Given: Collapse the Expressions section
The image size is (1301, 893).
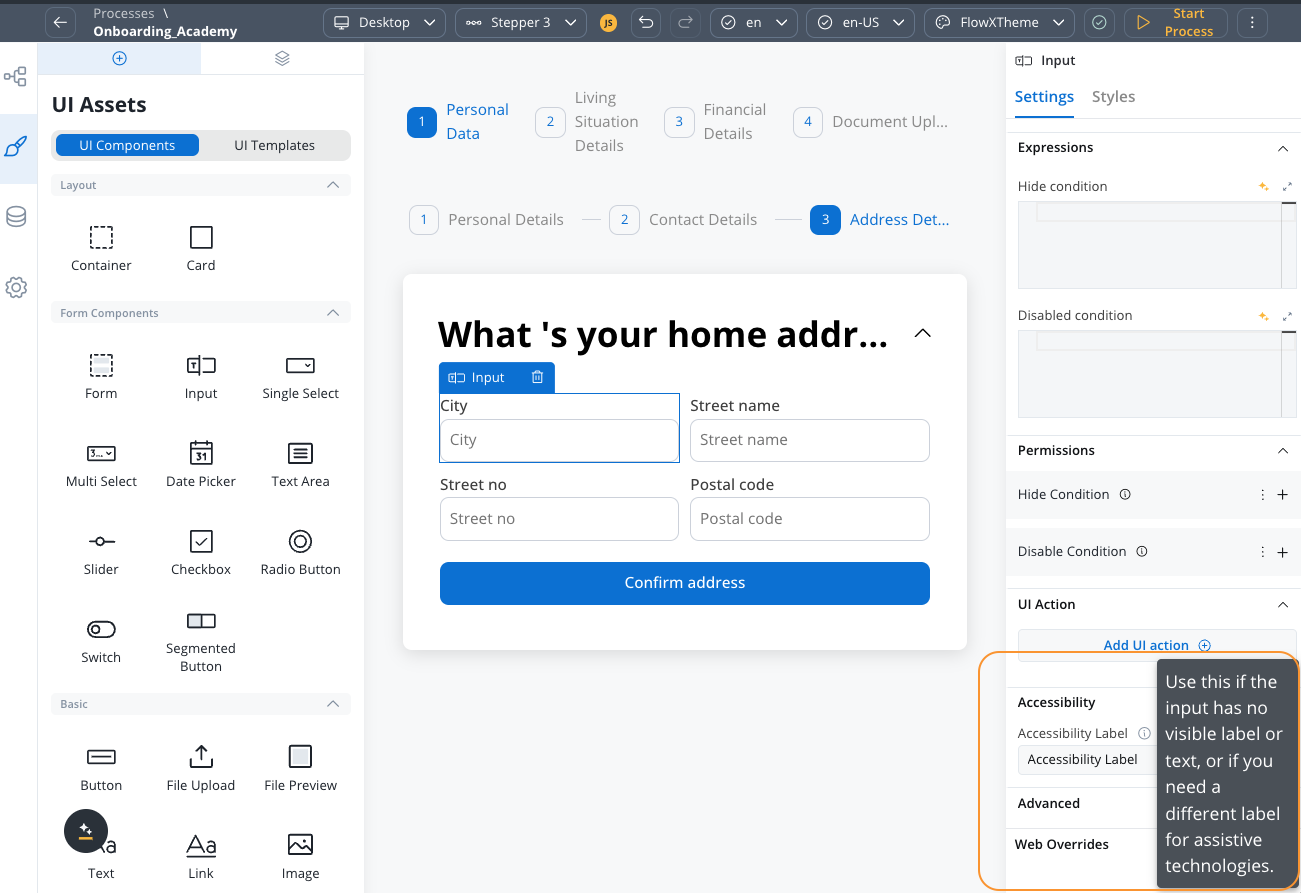Looking at the screenshot, I should [1283, 148].
